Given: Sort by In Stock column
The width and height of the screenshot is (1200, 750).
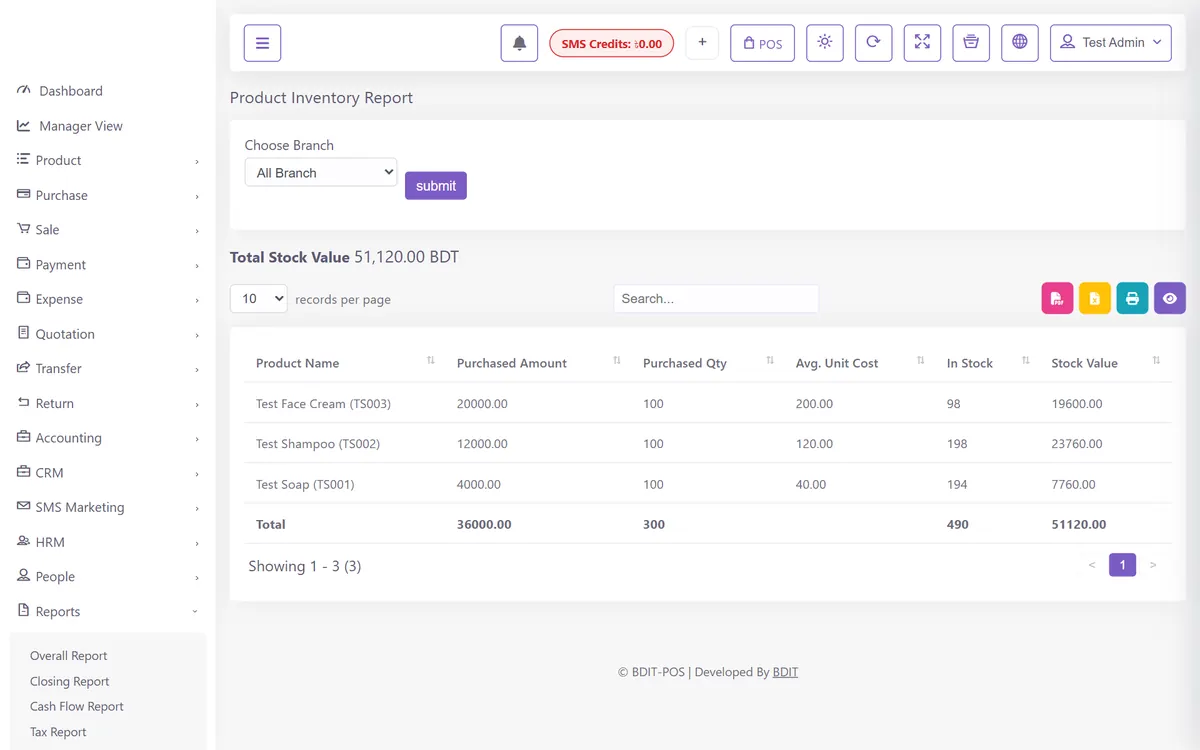Looking at the screenshot, I should [988, 363].
